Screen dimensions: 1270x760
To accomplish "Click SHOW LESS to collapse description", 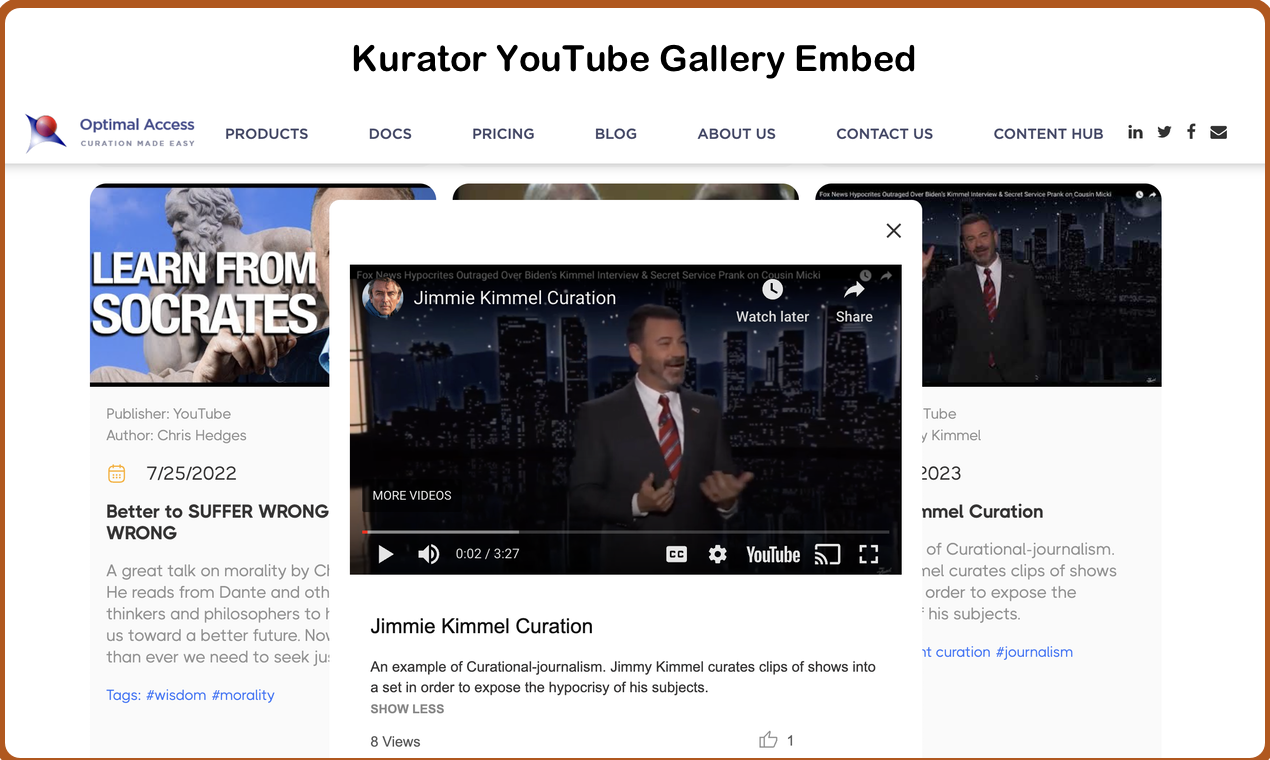I will coord(407,709).
